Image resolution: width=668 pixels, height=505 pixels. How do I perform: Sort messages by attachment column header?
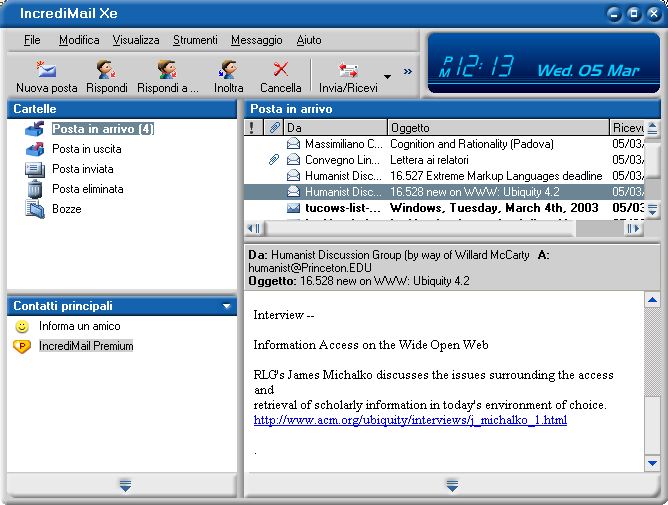tap(274, 127)
